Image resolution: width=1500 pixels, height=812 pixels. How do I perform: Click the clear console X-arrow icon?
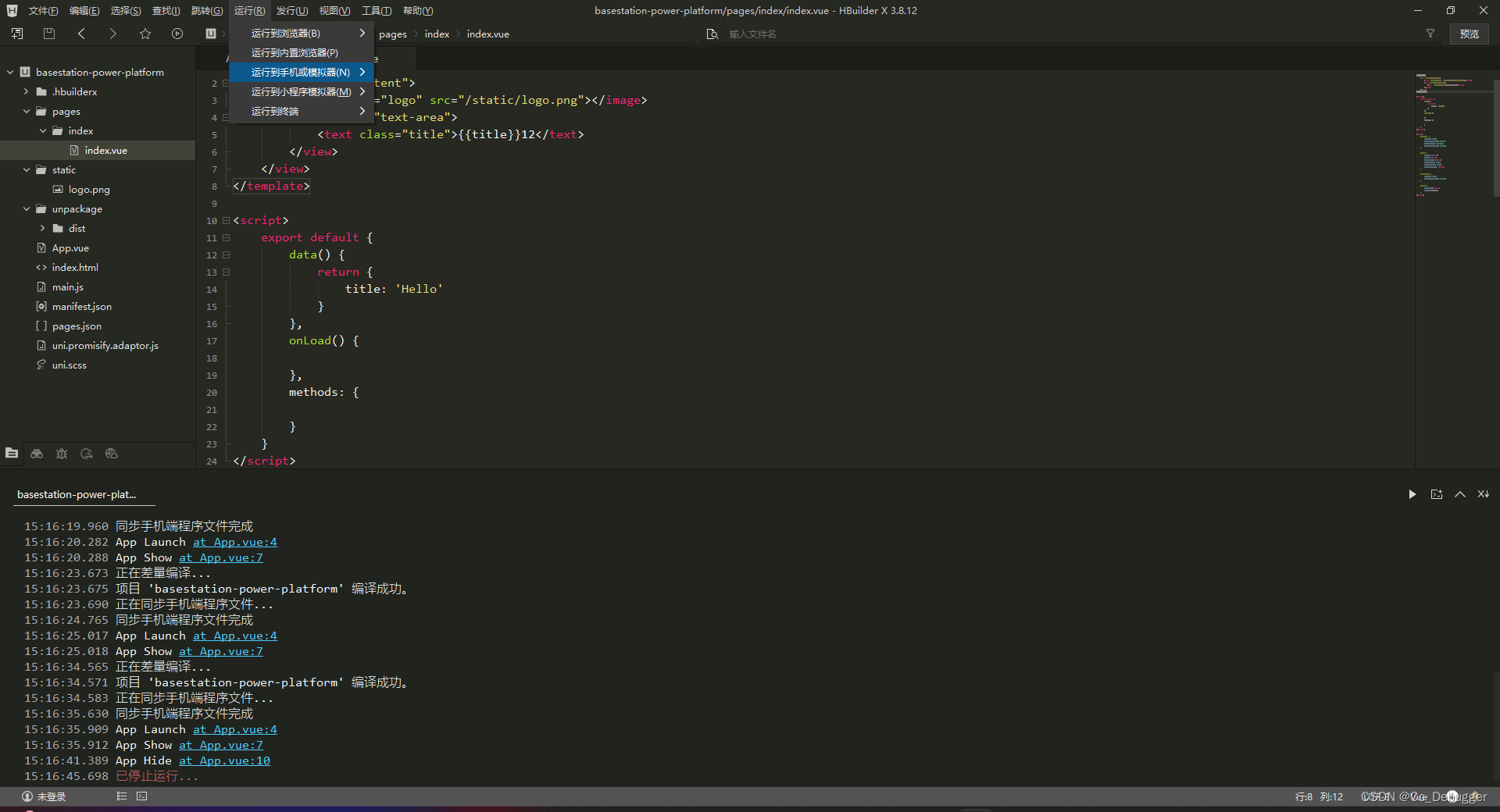pyautogui.click(x=1483, y=494)
